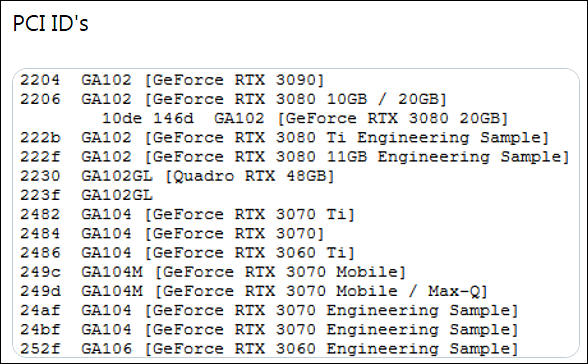Click the Max-Q] text

pyautogui.click(x=458, y=291)
